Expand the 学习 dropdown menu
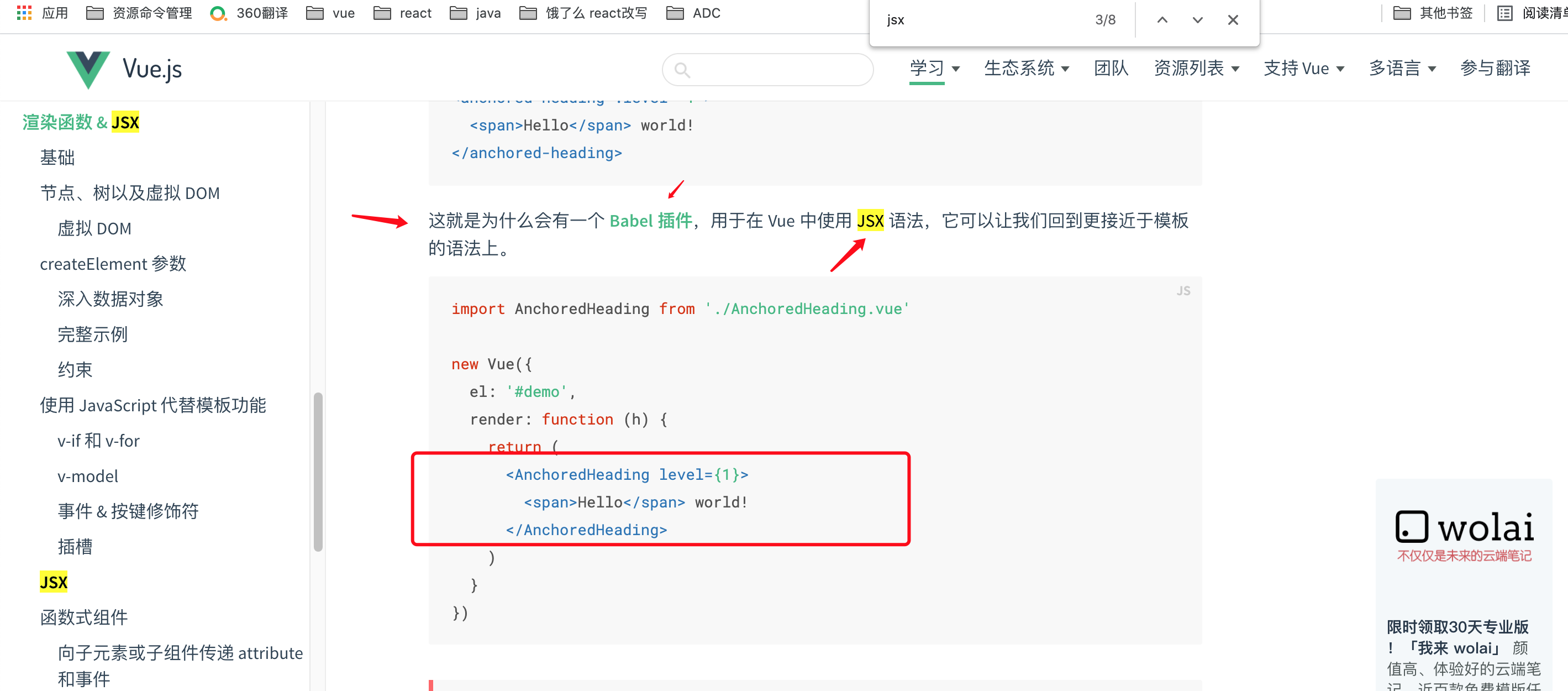1568x691 pixels. (x=934, y=68)
